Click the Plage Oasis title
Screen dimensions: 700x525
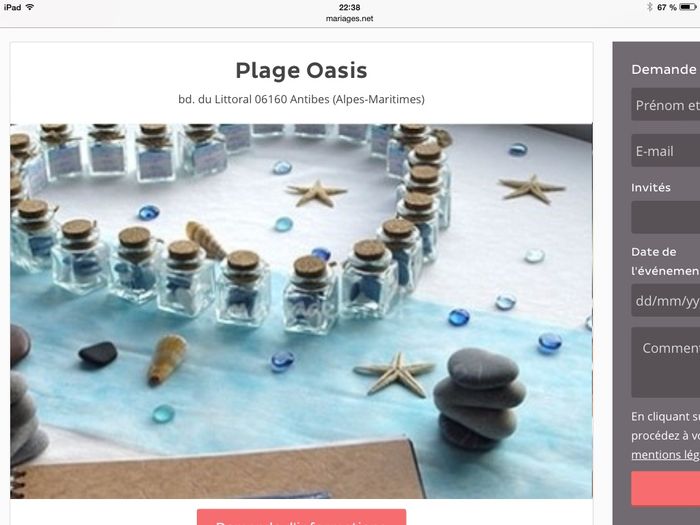[x=301, y=71]
